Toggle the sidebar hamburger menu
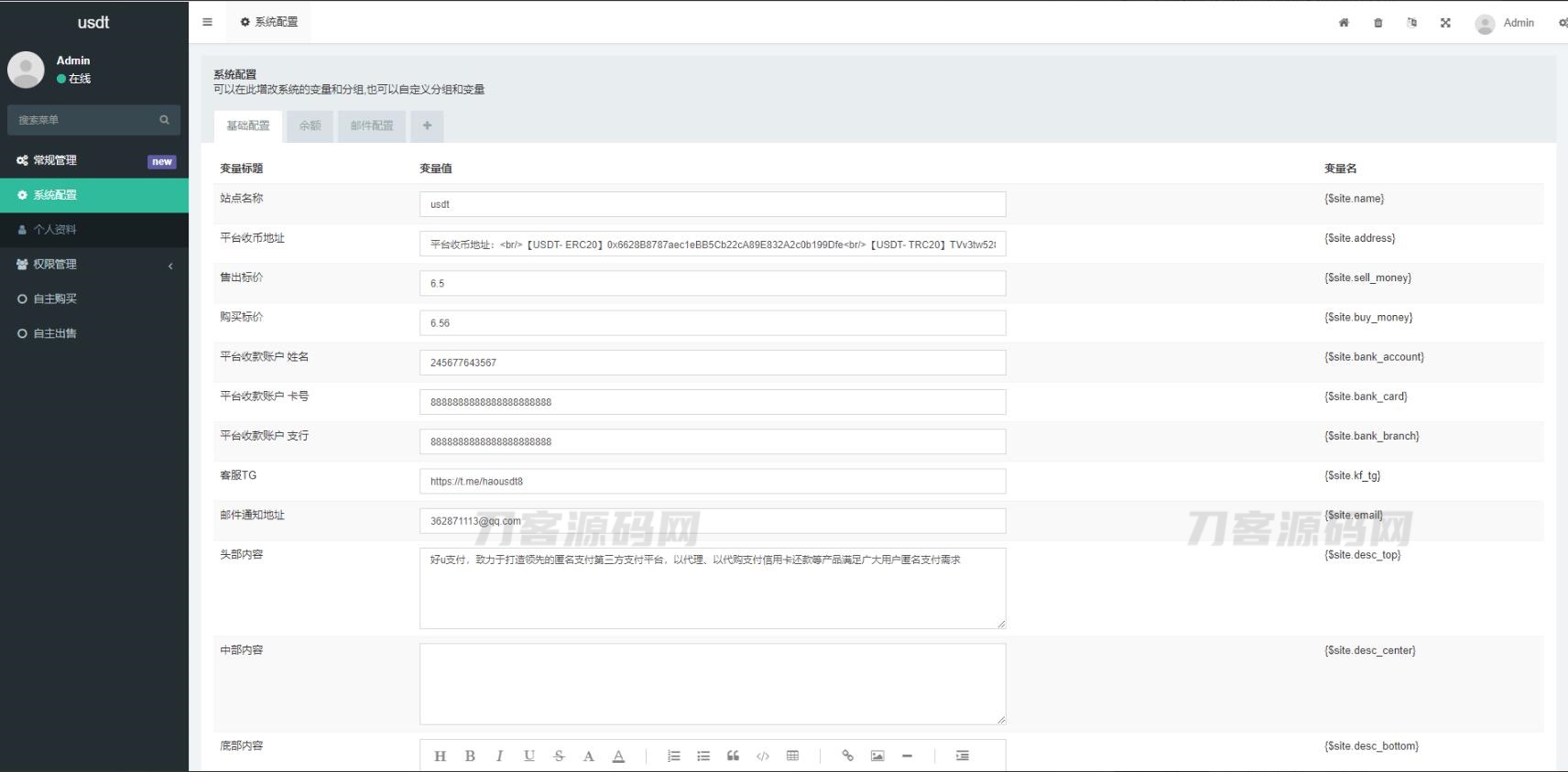 pyautogui.click(x=207, y=22)
